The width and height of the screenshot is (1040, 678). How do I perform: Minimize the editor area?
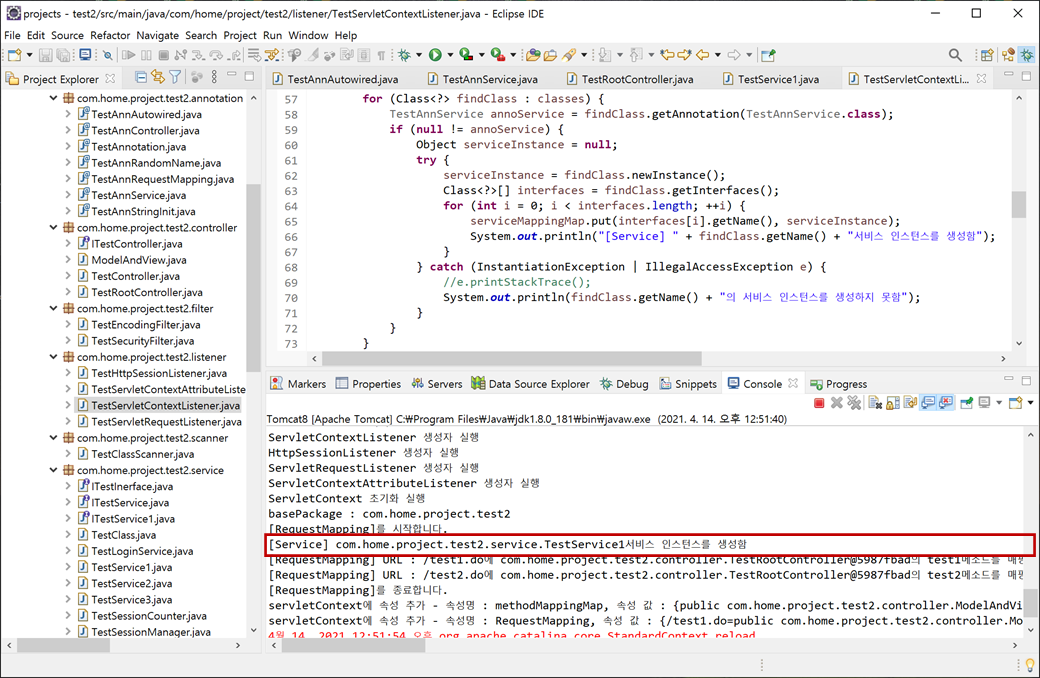[x=1008, y=75]
